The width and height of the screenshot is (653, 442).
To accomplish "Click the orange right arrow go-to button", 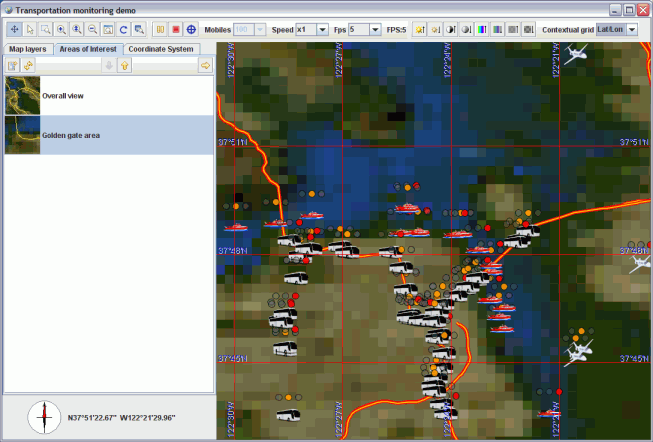I will click(205, 65).
